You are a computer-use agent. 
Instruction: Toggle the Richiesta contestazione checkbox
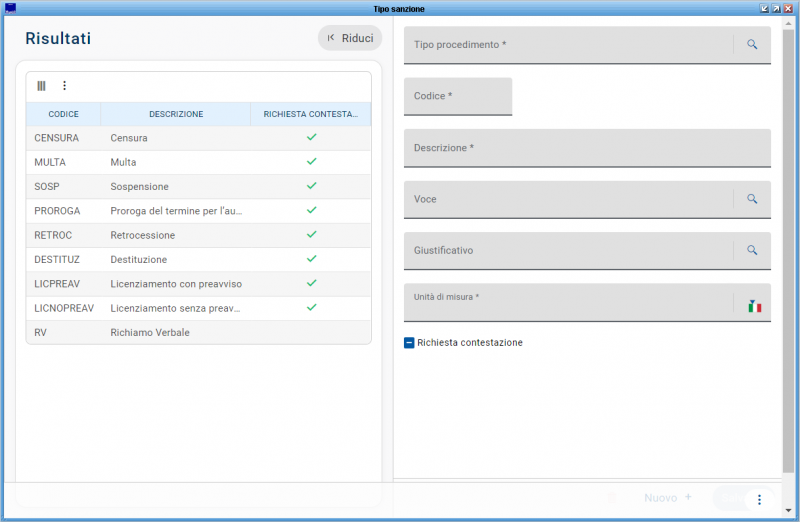409,343
